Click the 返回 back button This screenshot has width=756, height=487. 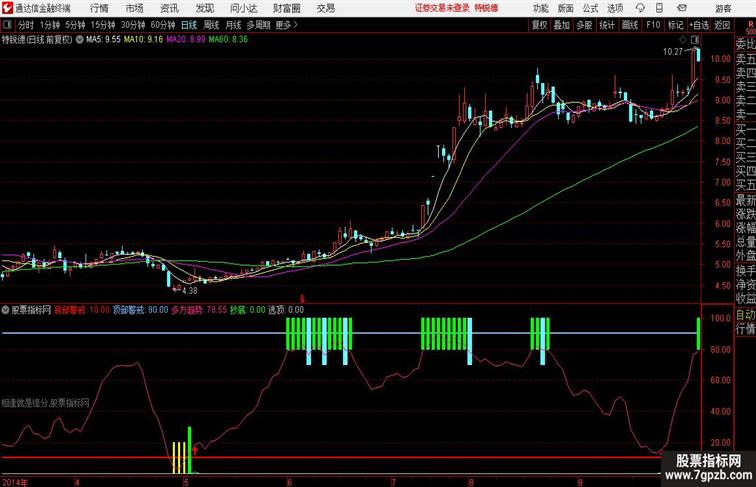click(x=722, y=25)
